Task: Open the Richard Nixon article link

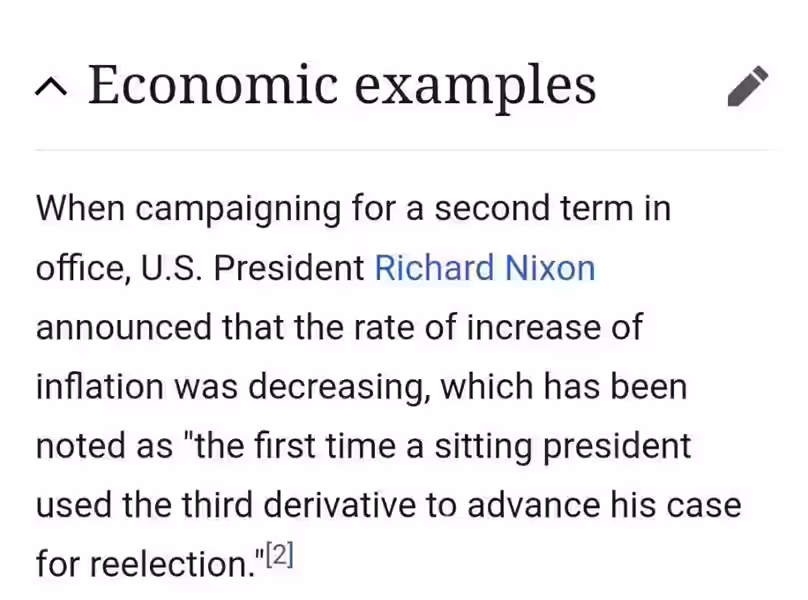Action: [484, 268]
